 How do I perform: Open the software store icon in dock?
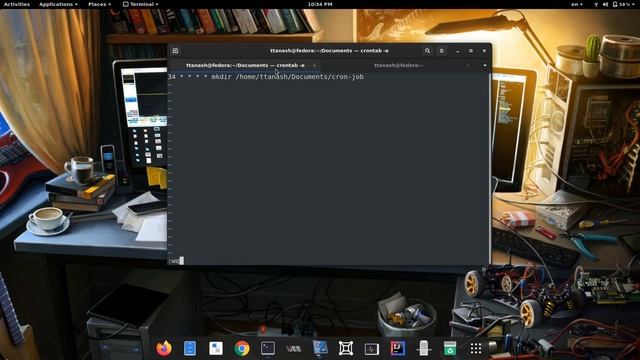[216, 348]
